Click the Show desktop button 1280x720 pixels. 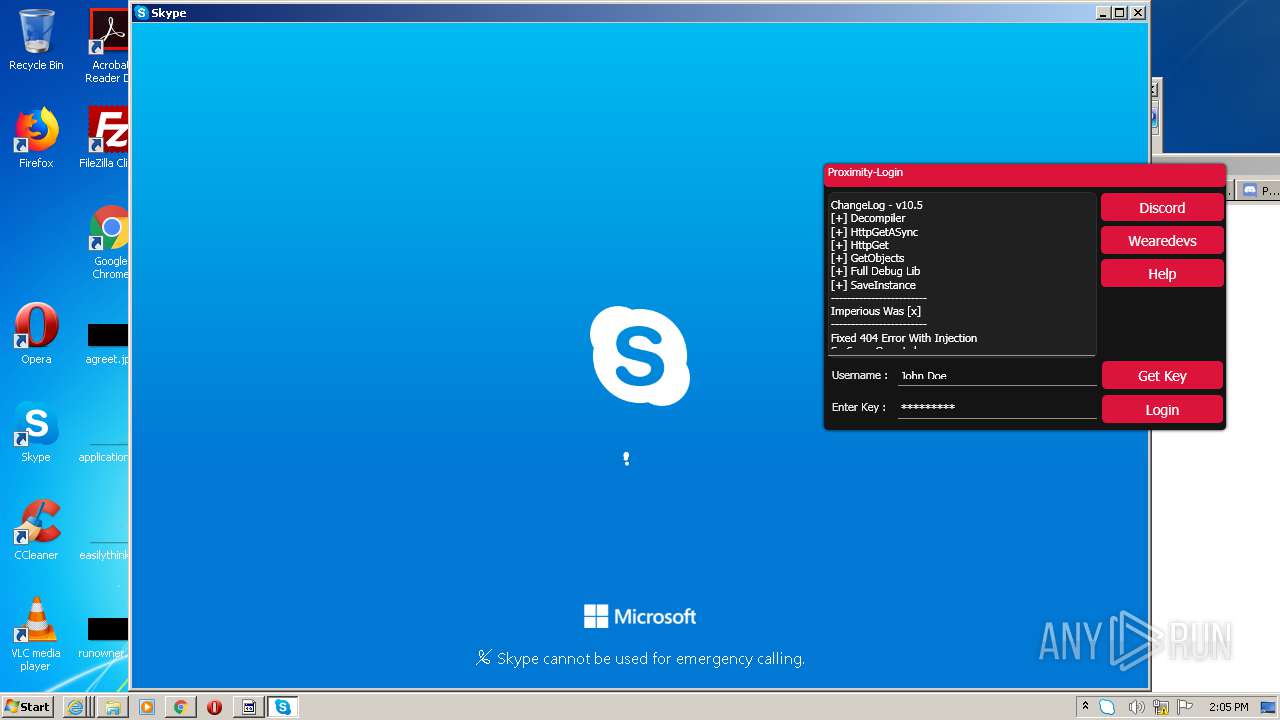pyautogui.click(x=1269, y=707)
